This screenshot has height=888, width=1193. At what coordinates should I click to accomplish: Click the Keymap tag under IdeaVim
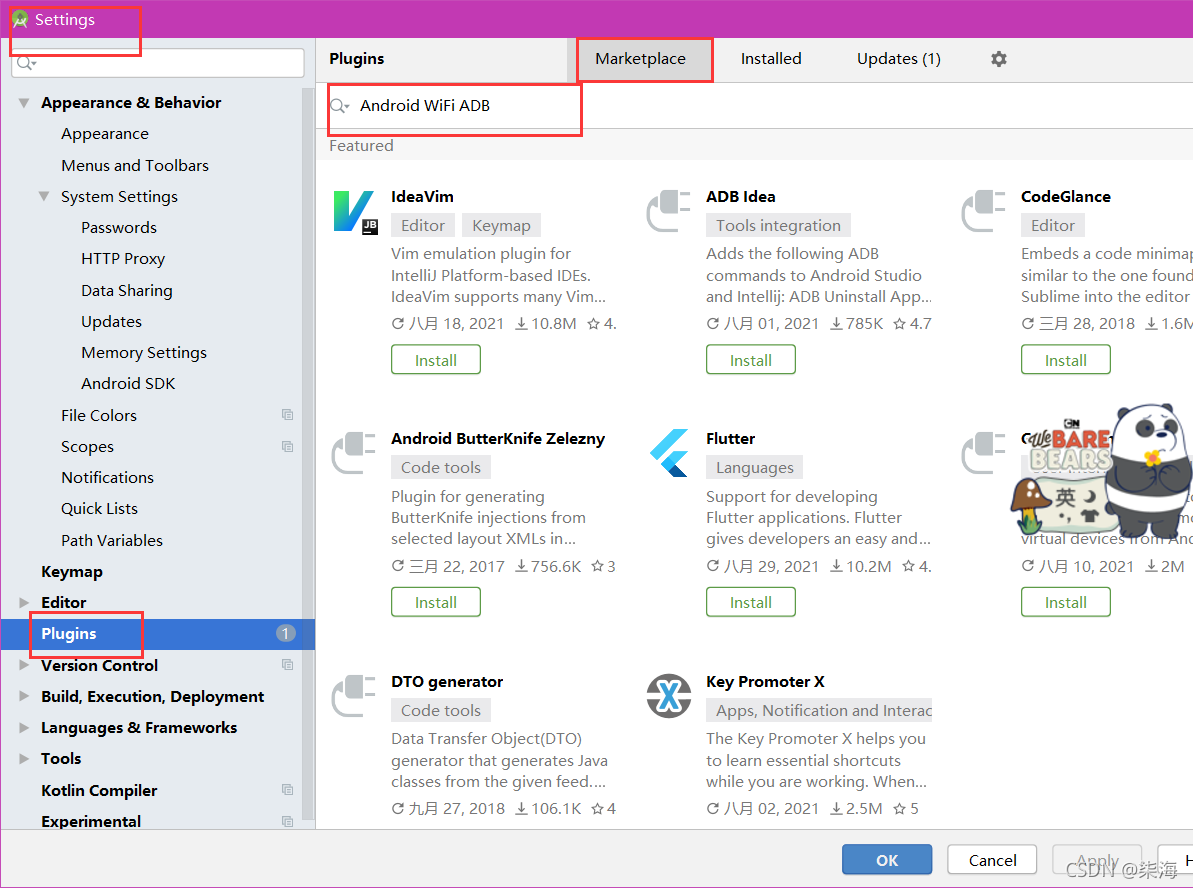[501, 225]
